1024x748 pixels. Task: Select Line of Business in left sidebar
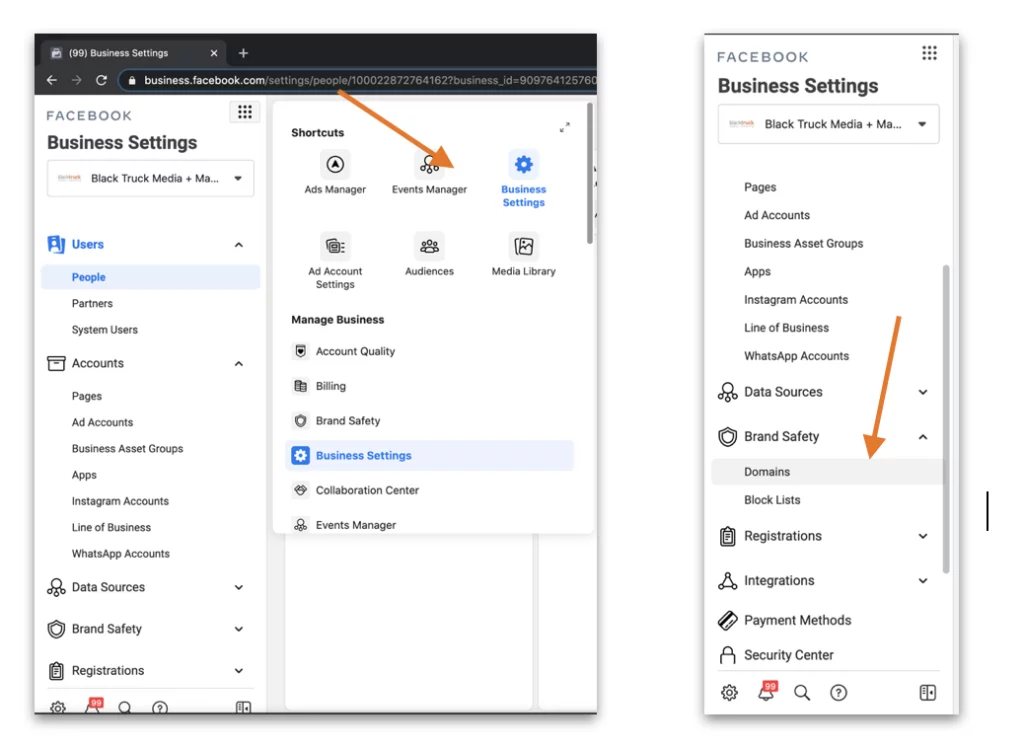pos(111,527)
